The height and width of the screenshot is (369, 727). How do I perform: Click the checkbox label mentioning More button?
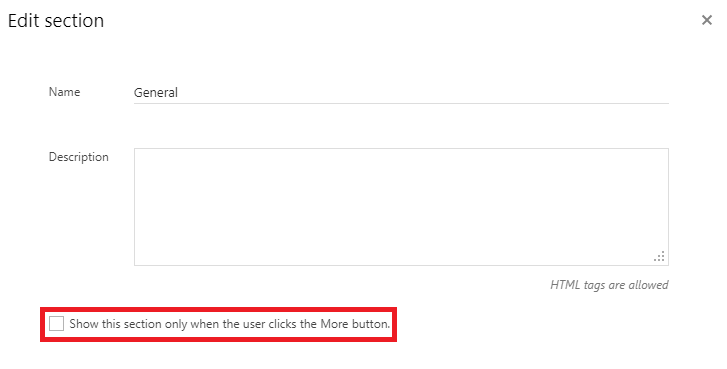click(x=230, y=324)
